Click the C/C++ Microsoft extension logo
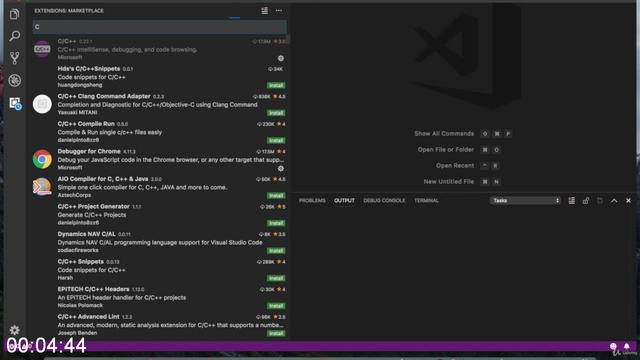640x360 pixels. 42,49
